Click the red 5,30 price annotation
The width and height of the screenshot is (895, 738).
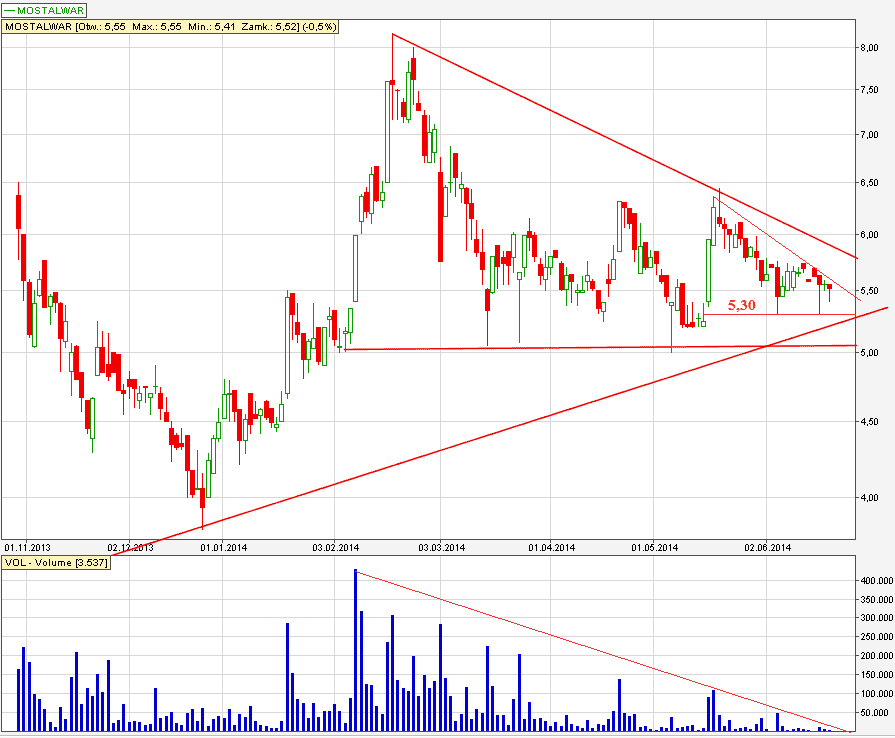click(741, 305)
